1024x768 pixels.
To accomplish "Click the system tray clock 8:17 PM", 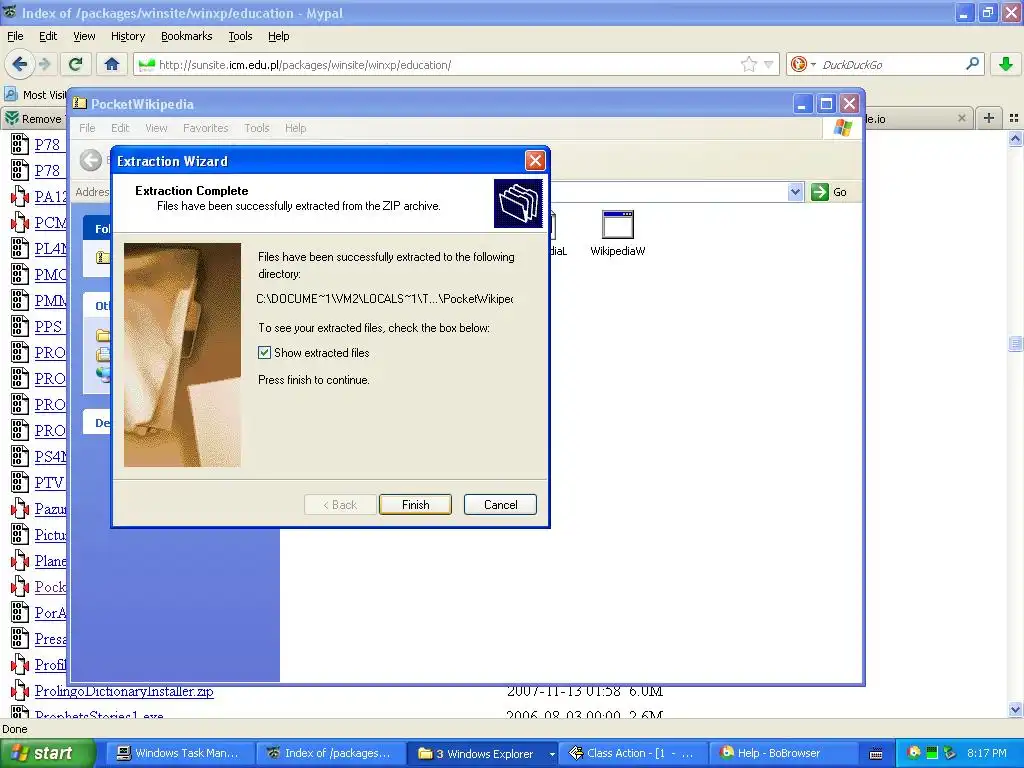I will [986, 753].
